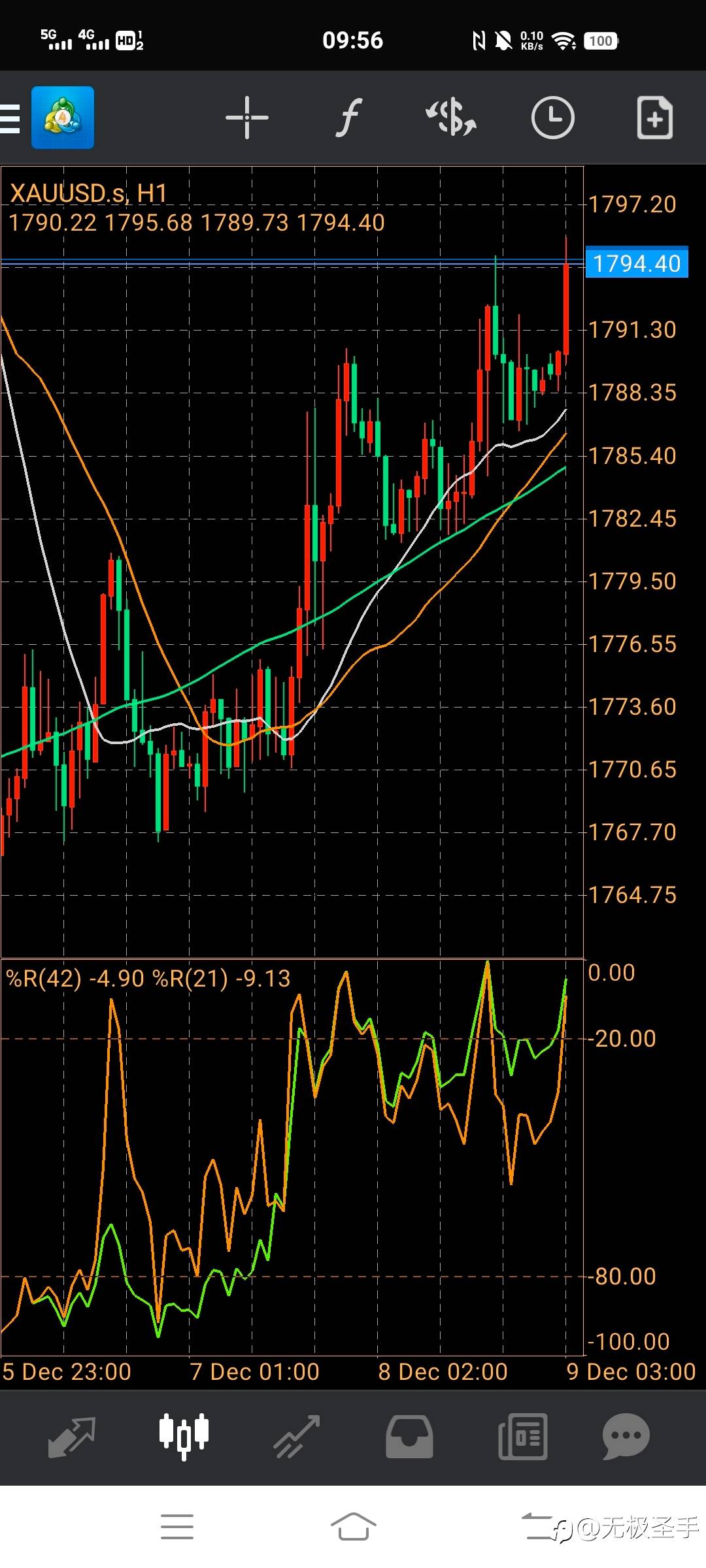706x1568 pixels.
Task: Tap the 1782.45 price scale label
Action: (632, 519)
